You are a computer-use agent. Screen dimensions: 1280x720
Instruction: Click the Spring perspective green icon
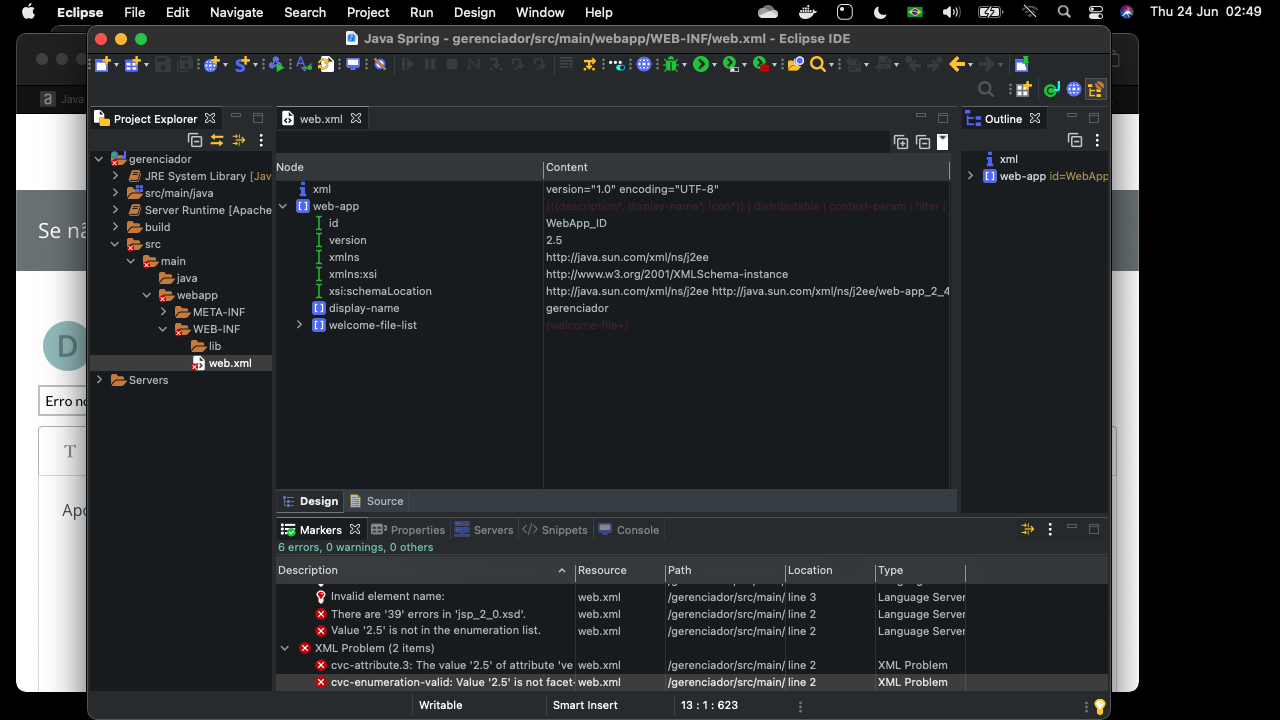coord(1051,89)
